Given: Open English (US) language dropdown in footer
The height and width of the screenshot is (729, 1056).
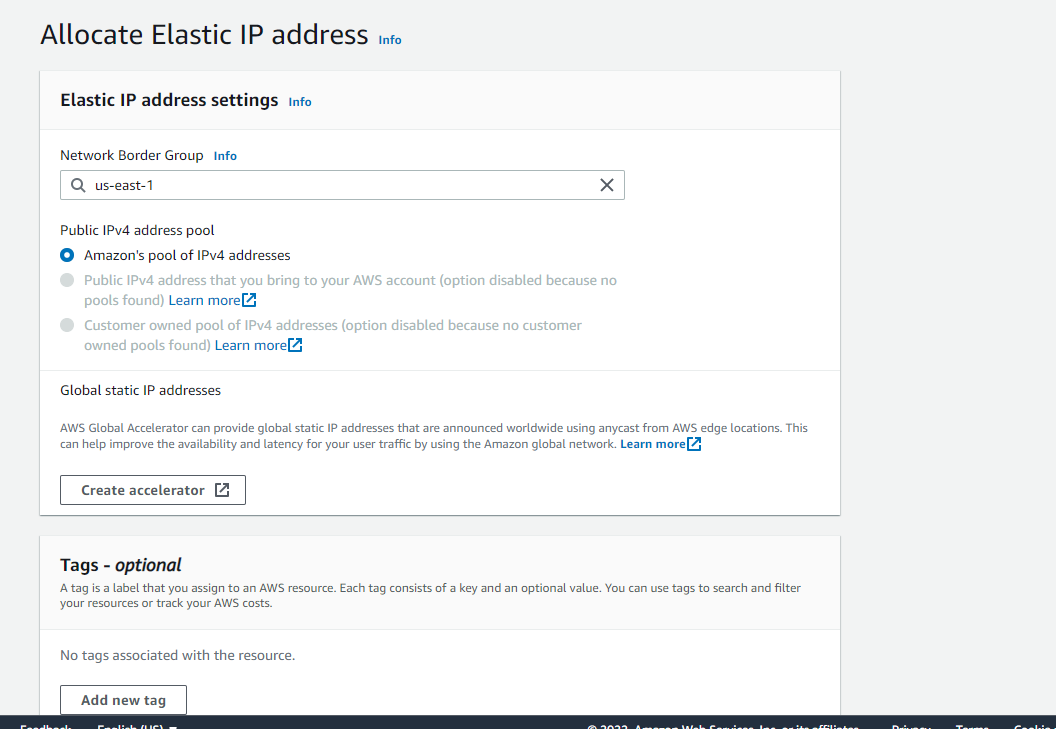Looking at the screenshot, I should (137, 726).
